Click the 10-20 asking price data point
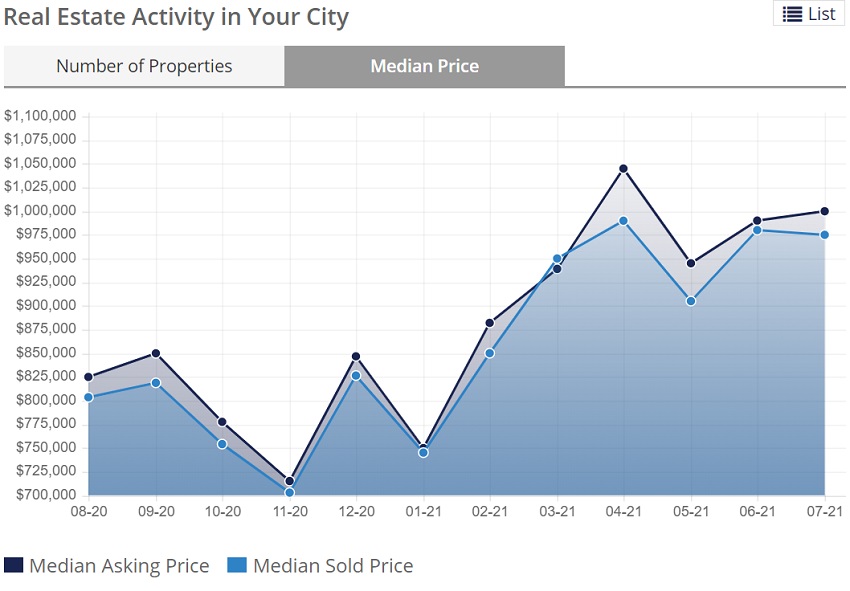 click(x=222, y=422)
